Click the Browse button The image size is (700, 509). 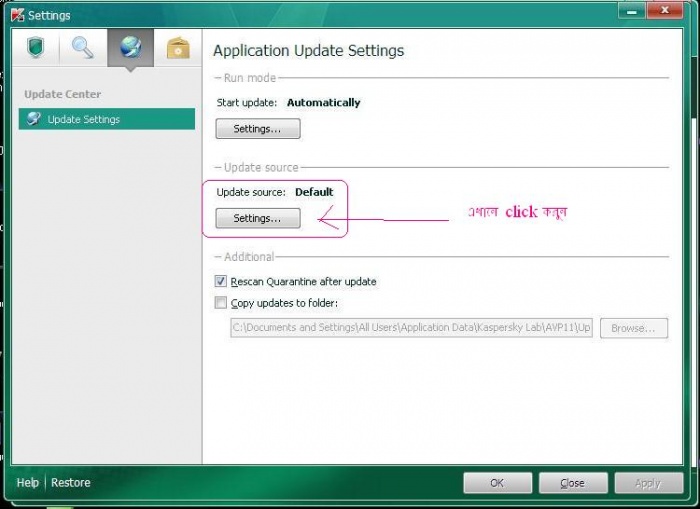633,328
